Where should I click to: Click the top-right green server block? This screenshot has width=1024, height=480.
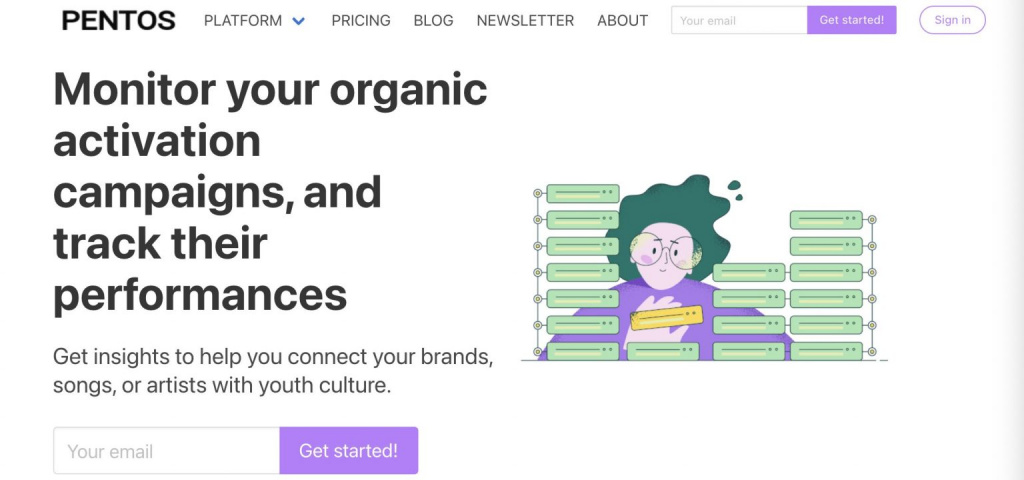826,220
